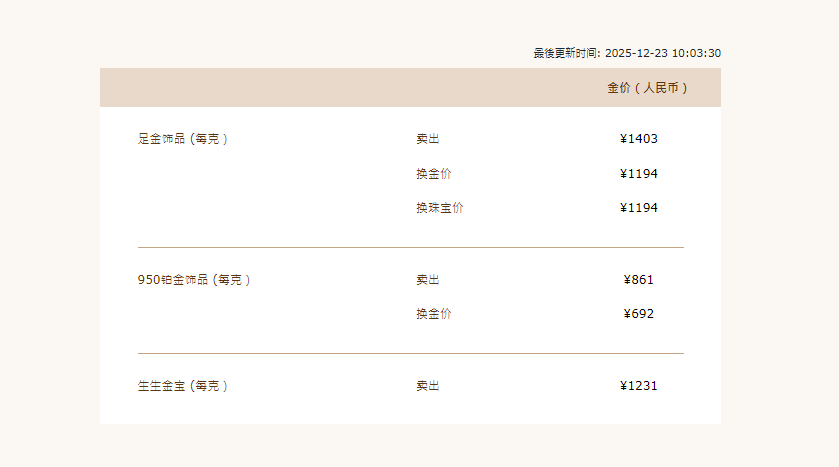Click the last updated timestamp text
This screenshot has width=839, height=467.
(x=627, y=53)
